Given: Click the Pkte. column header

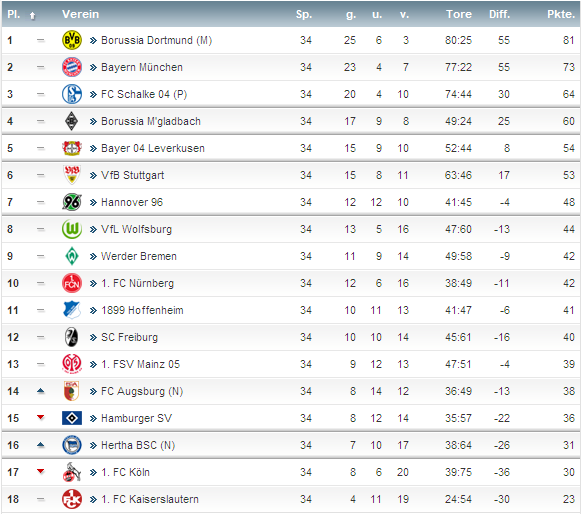Looking at the screenshot, I should (561, 14).
